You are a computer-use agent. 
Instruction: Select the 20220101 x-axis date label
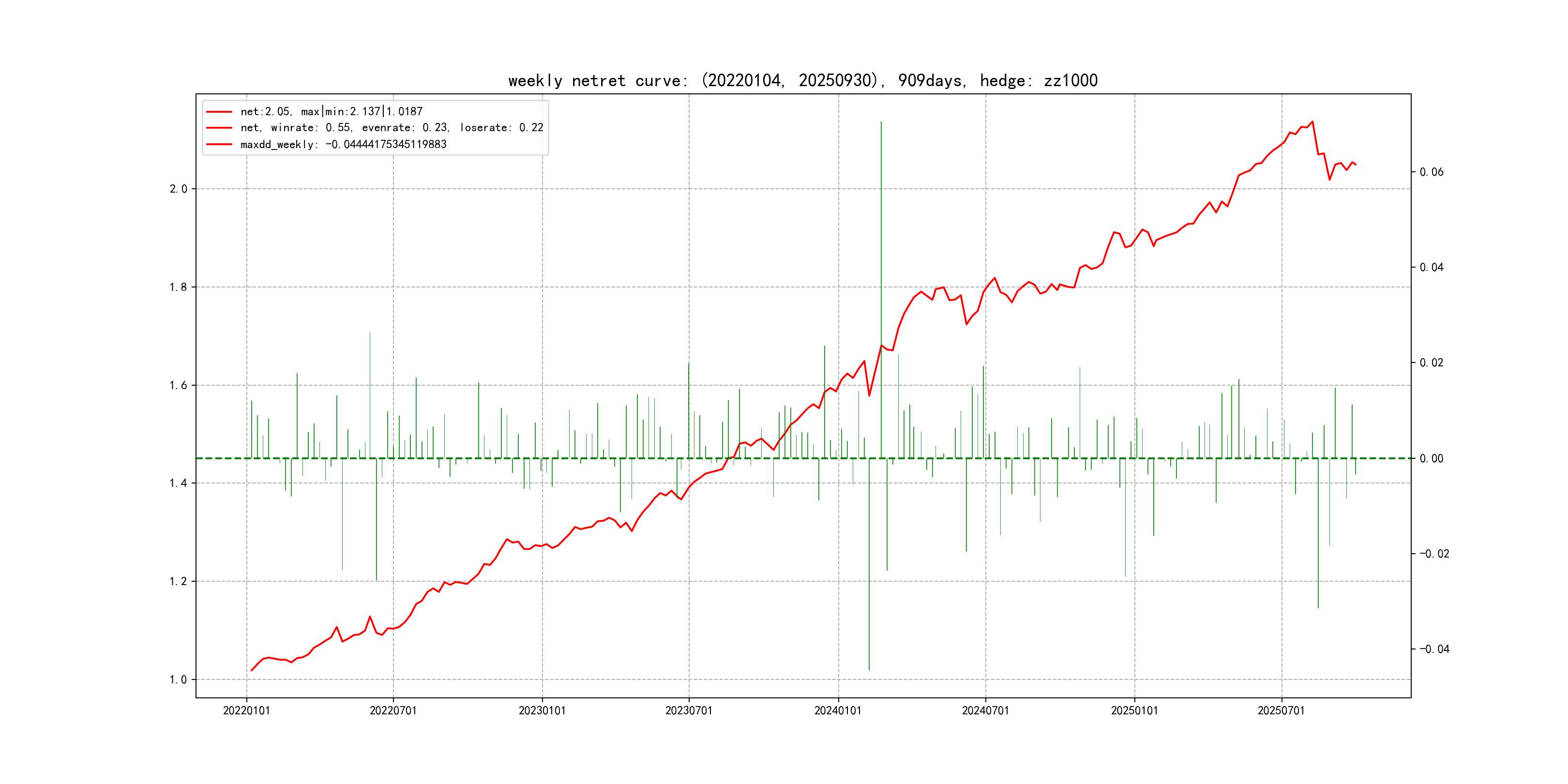[x=246, y=711]
